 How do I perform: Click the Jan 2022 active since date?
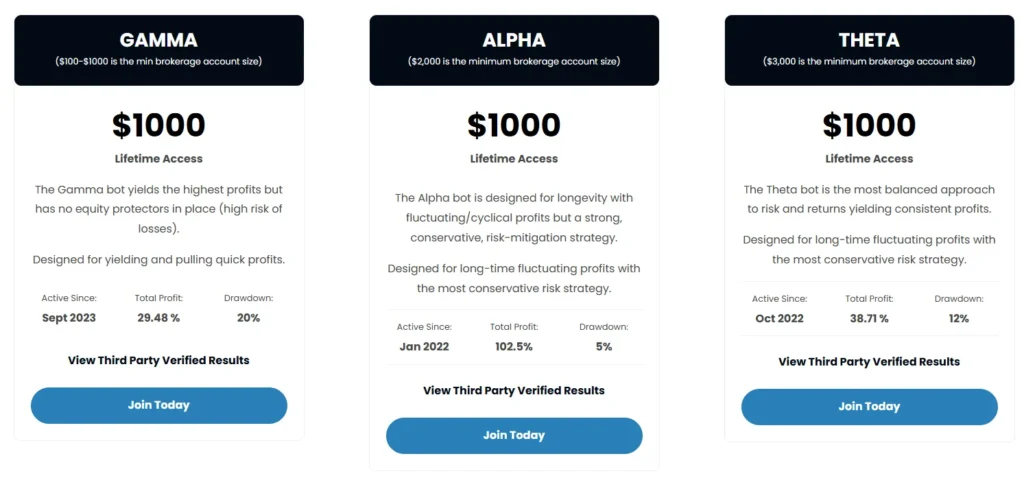tap(423, 346)
